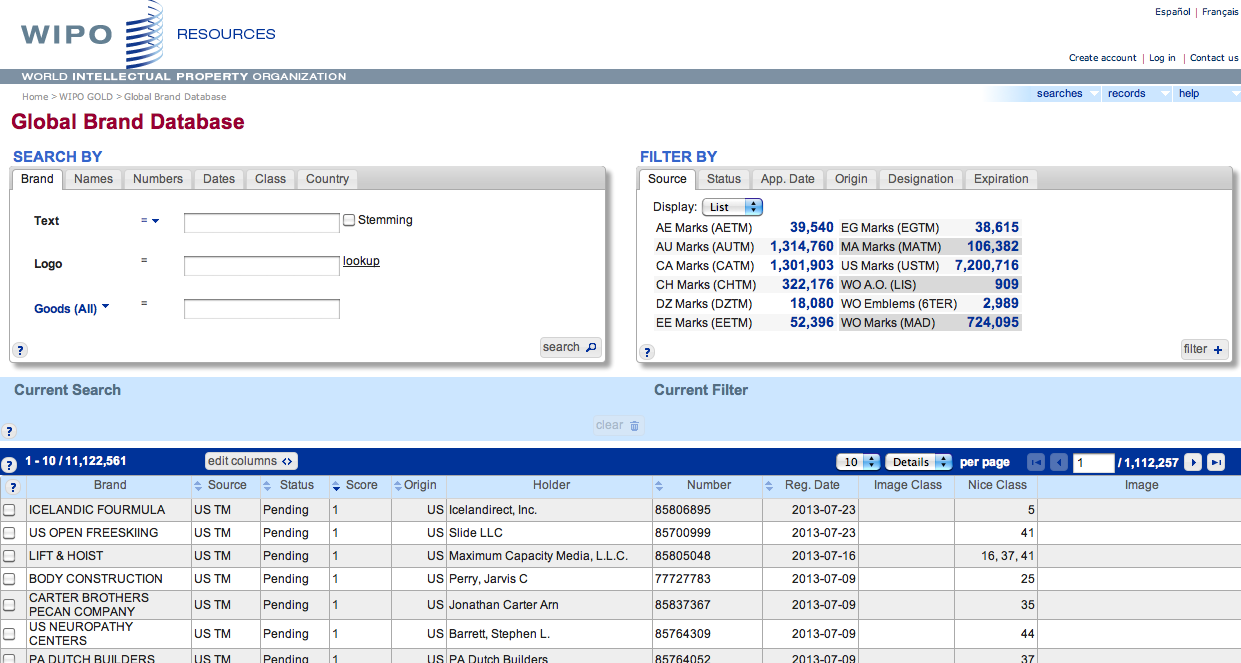Open the records menu
This screenshot has height=663, width=1241.
pos(1136,94)
